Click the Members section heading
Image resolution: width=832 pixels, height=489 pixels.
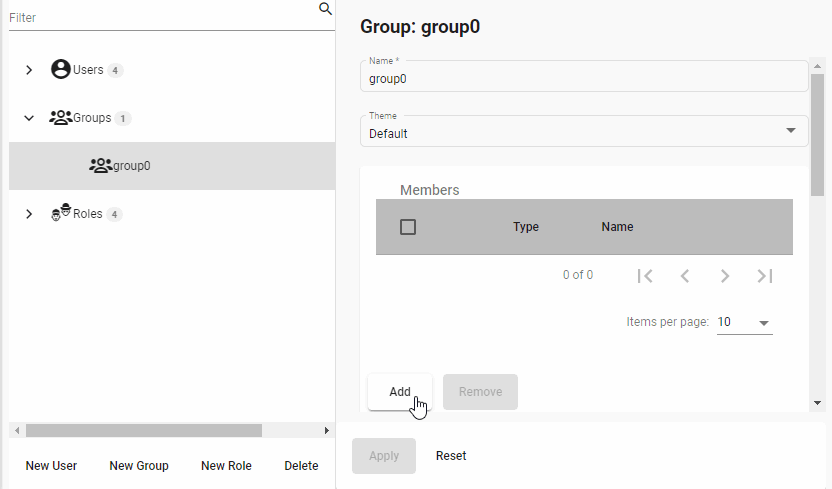(x=430, y=190)
